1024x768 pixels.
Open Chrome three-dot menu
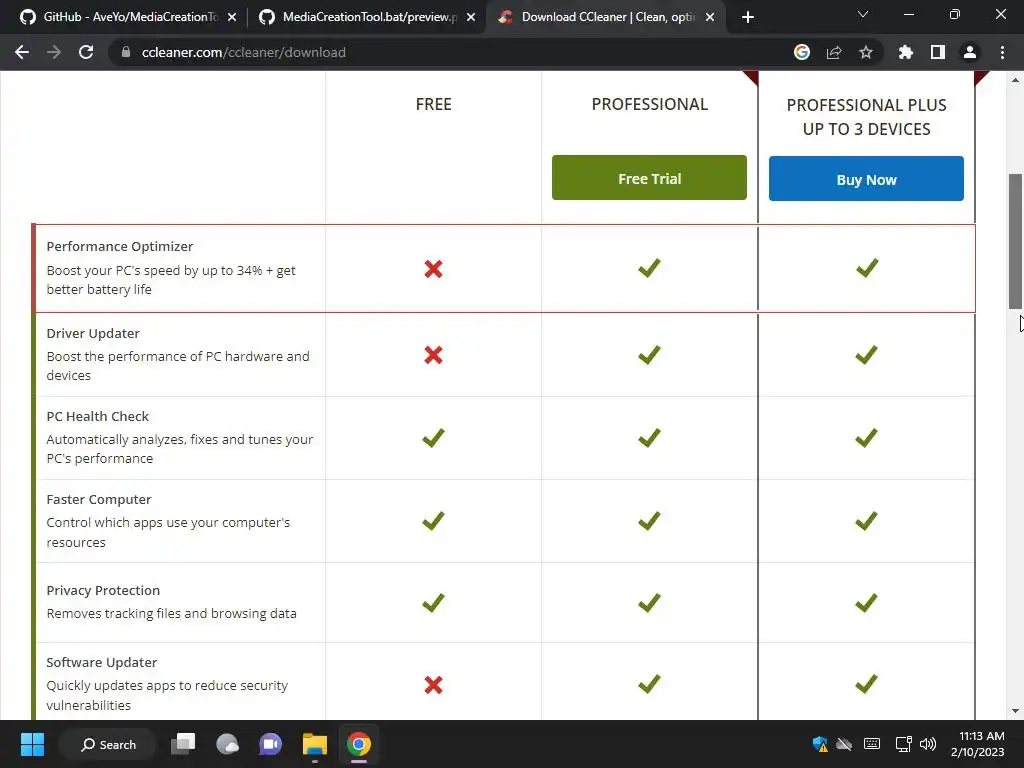pyautogui.click(x=1002, y=52)
